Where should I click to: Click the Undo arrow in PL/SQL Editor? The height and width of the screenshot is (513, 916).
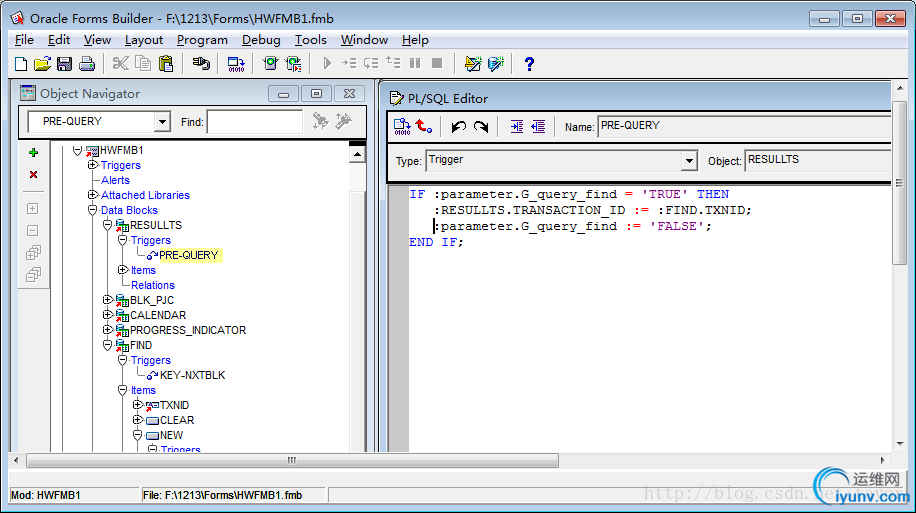tap(459, 126)
